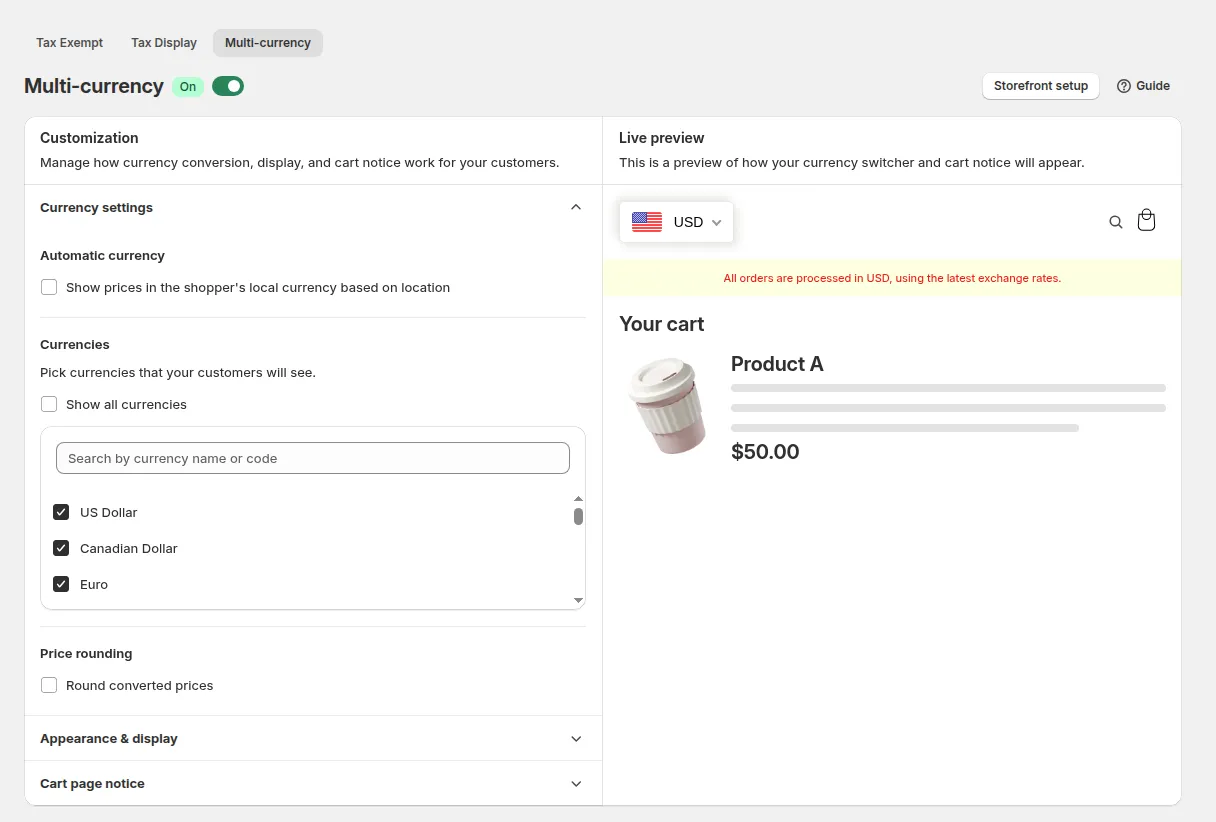Click the Guide question mark icon

(x=1124, y=86)
